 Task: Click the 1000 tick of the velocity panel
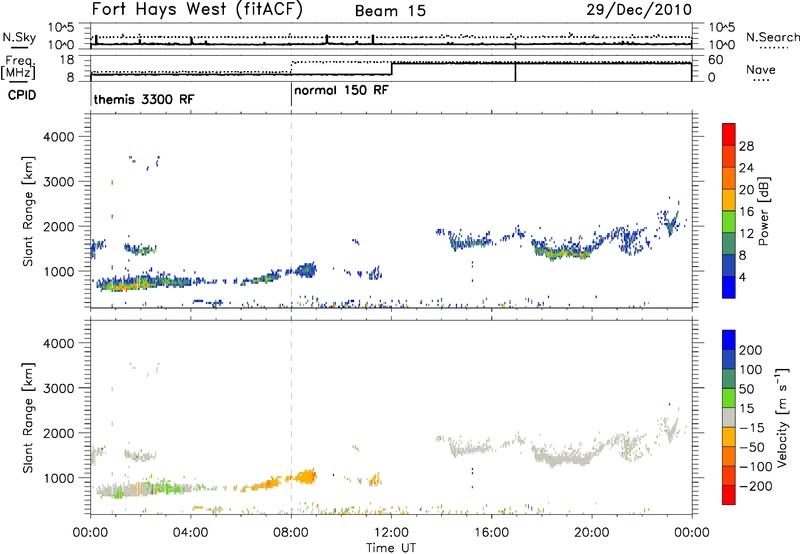58,478
